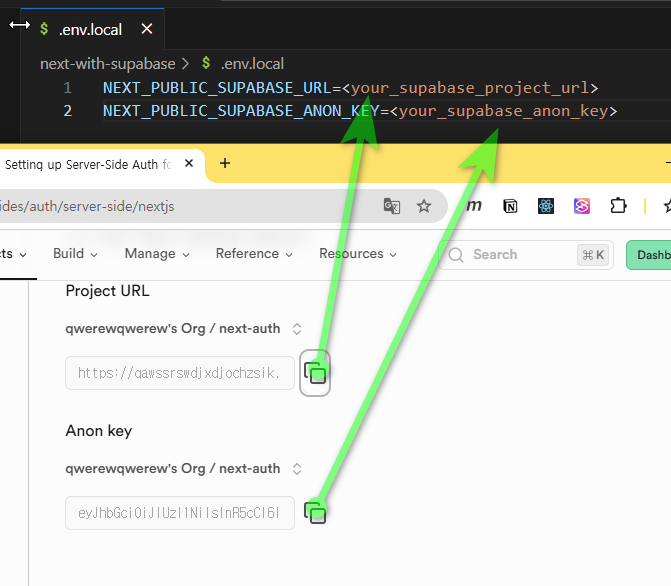The image size is (671, 586).
Task: Click the 'm' extension icon in toolbar
Action: click(x=475, y=206)
